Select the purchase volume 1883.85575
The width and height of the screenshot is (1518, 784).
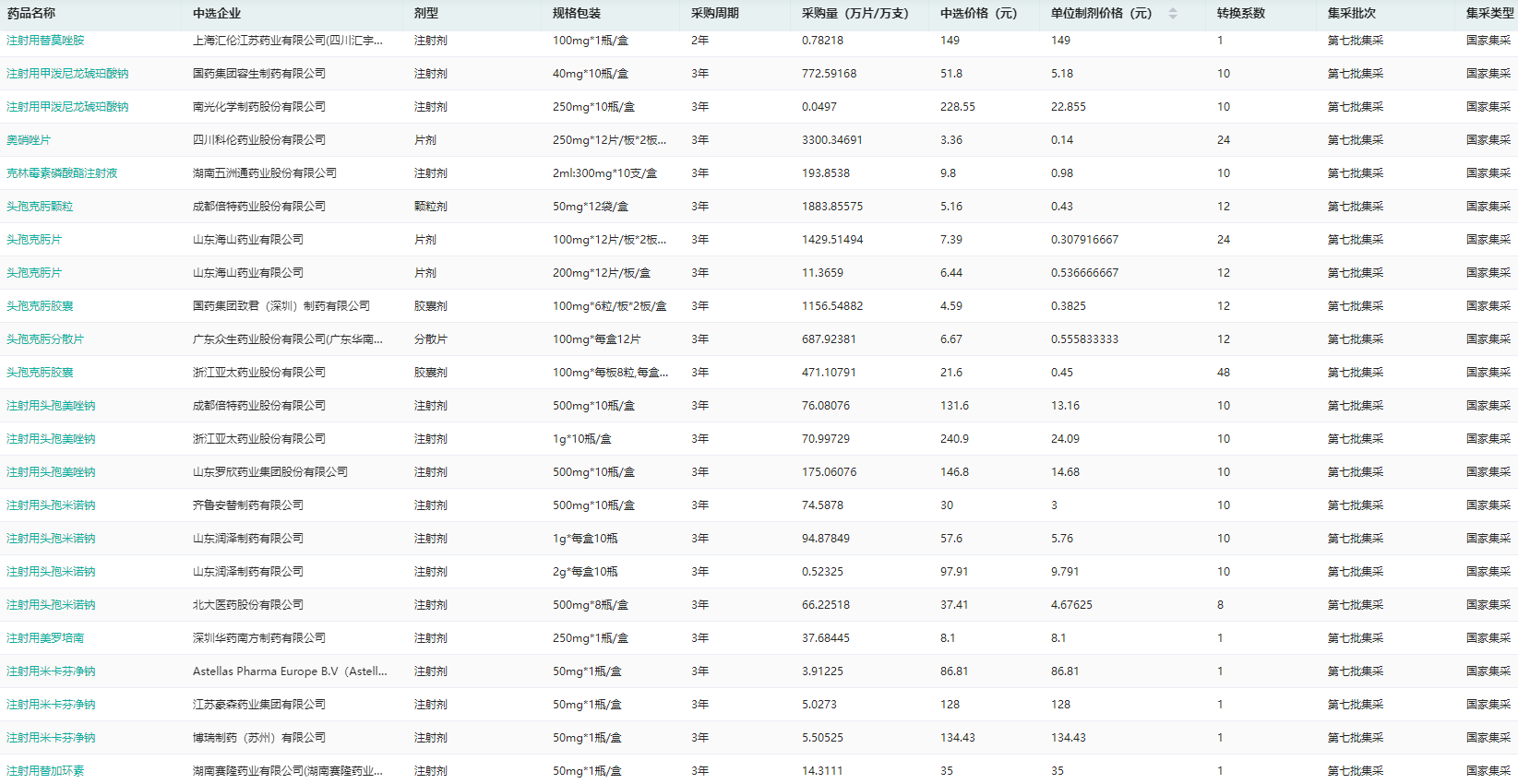point(832,207)
